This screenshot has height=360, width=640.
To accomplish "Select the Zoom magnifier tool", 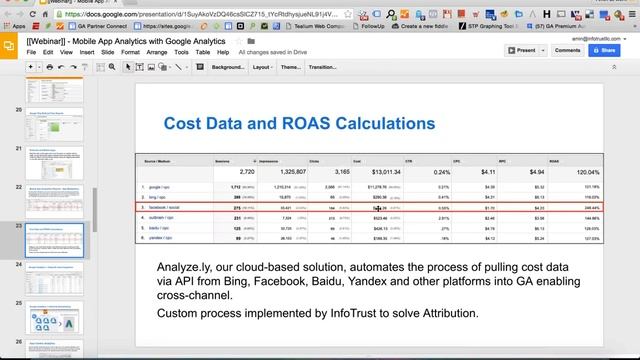I will click(x=112, y=67).
